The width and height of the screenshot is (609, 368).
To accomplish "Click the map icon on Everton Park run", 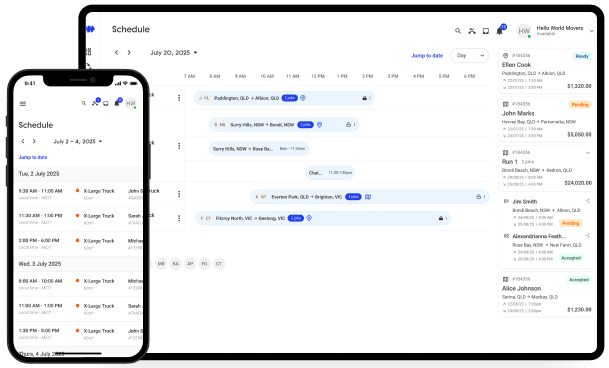I will [368, 197].
